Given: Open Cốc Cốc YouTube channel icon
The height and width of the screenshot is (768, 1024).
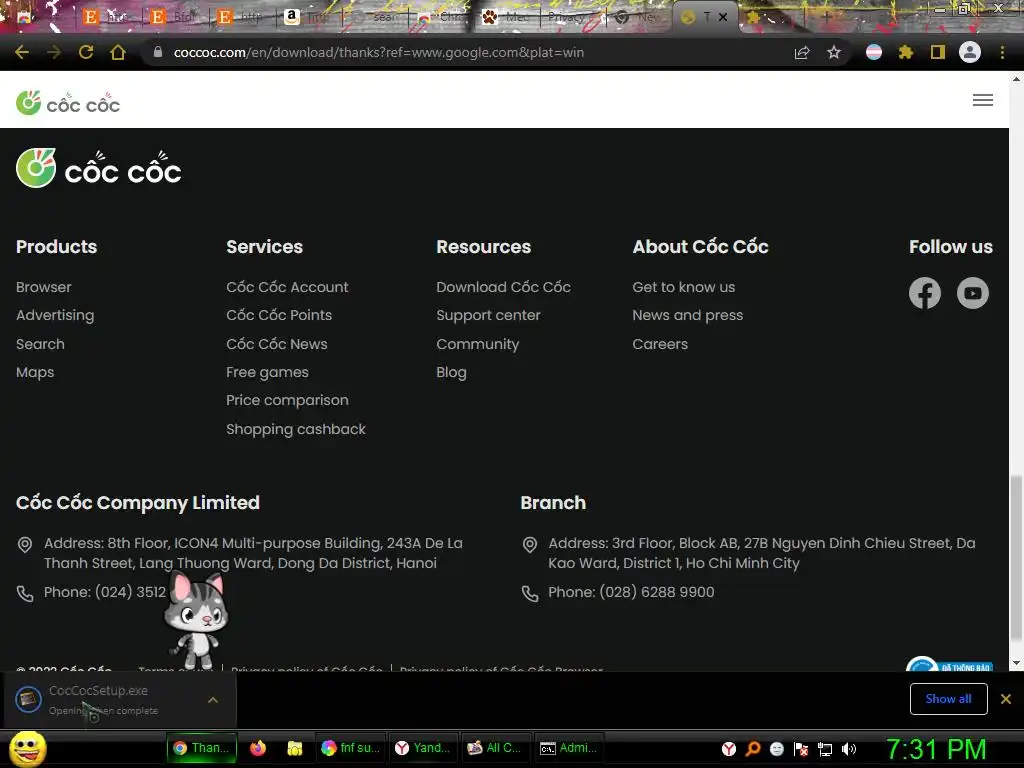Looking at the screenshot, I should [x=972, y=293].
